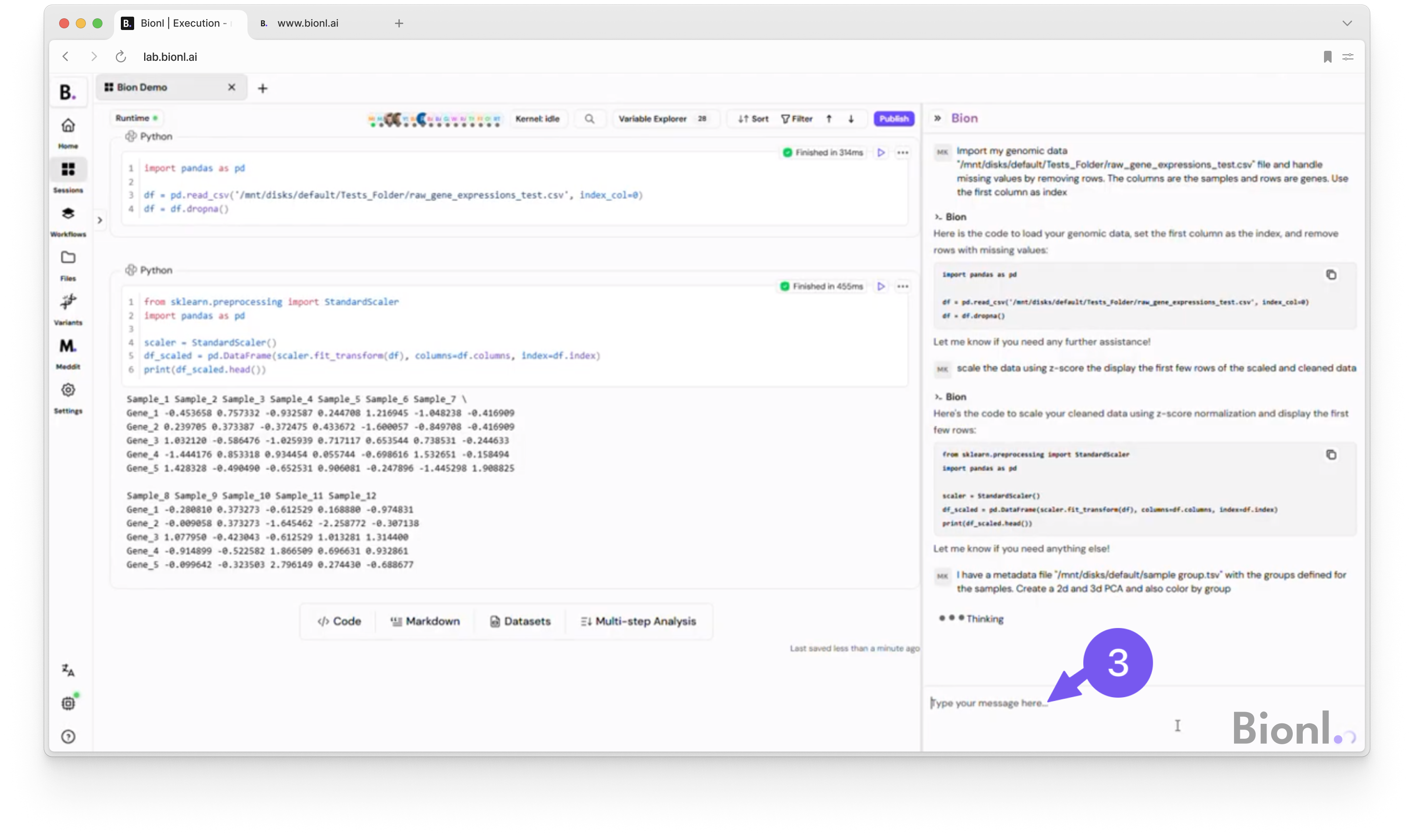Open more options for first cell
The width and height of the screenshot is (1414, 840).
(x=903, y=153)
